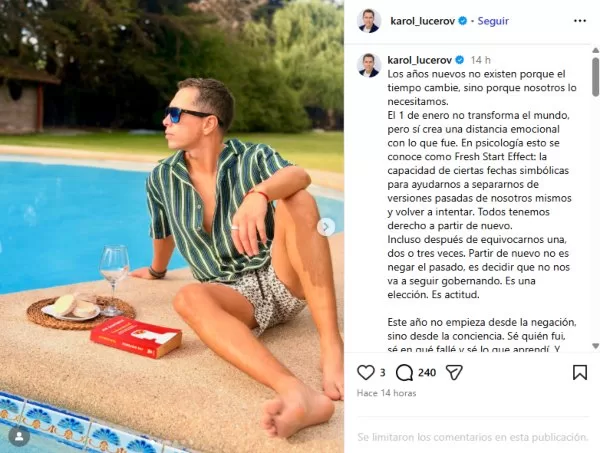The image size is (600, 453).
Task: Advance to the next carousel photo
Action: click(x=326, y=227)
